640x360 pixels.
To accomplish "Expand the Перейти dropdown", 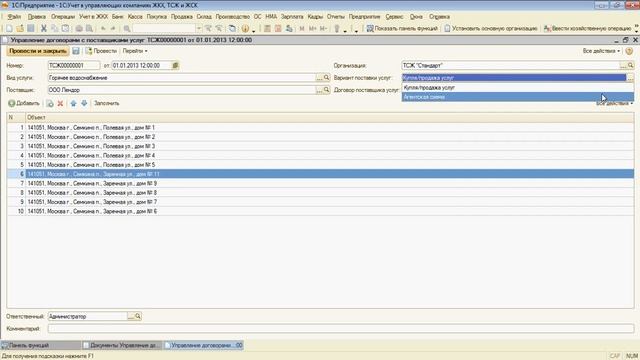I will (135, 51).
